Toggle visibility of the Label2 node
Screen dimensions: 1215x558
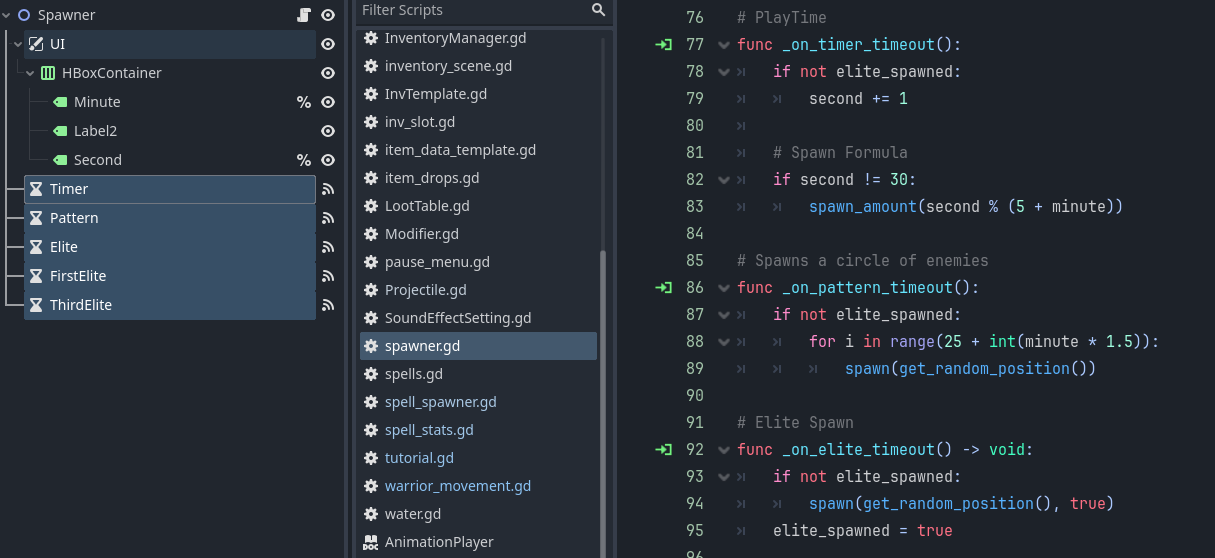(327, 131)
